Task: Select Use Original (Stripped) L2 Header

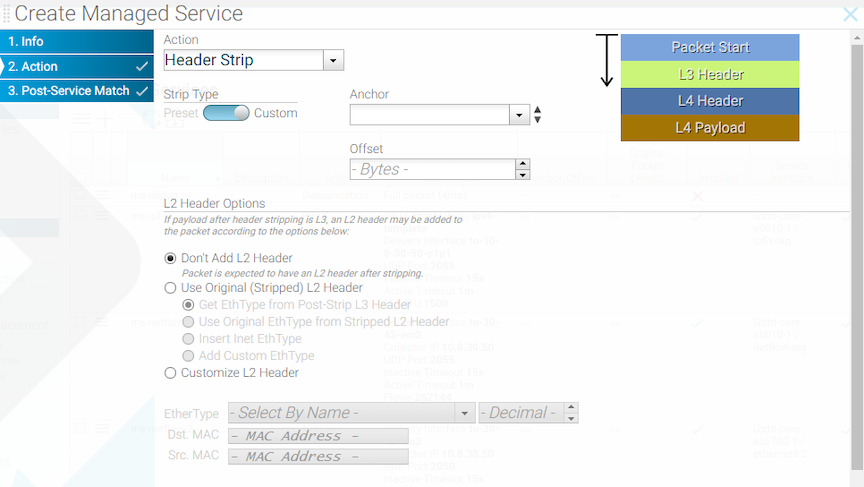Action: coord(170,288)
